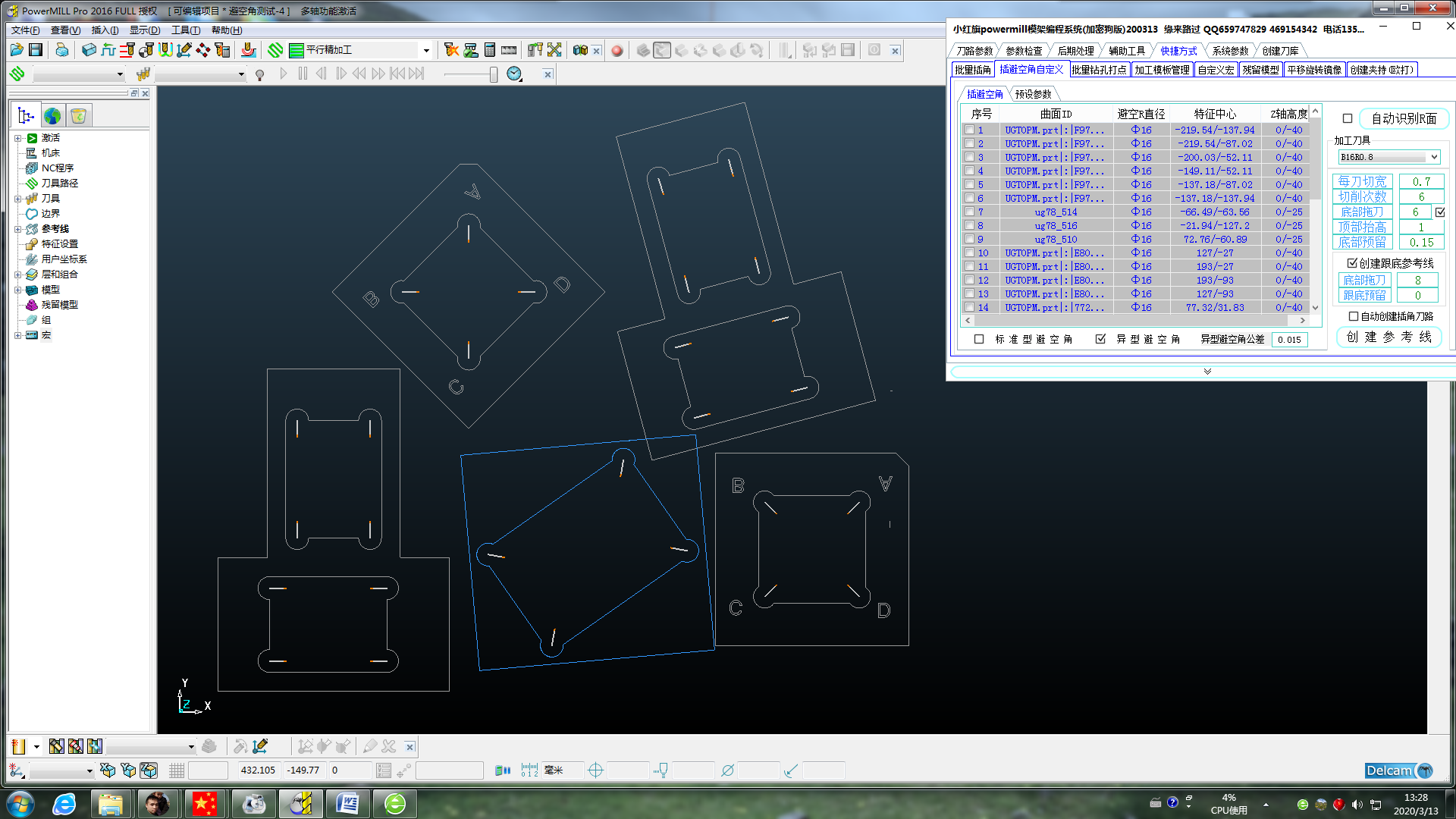Click the simulation clock icon
This screenshot has width=1456, height=819.
point(514,74)
